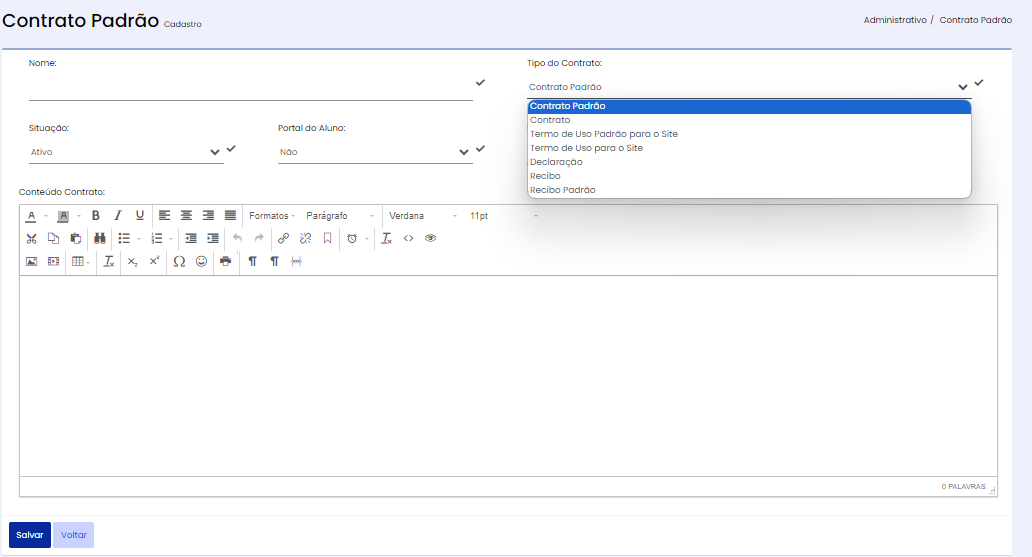
Task: Apply superscript formatting
Action: pyautogui.click(x=155, y=261)
